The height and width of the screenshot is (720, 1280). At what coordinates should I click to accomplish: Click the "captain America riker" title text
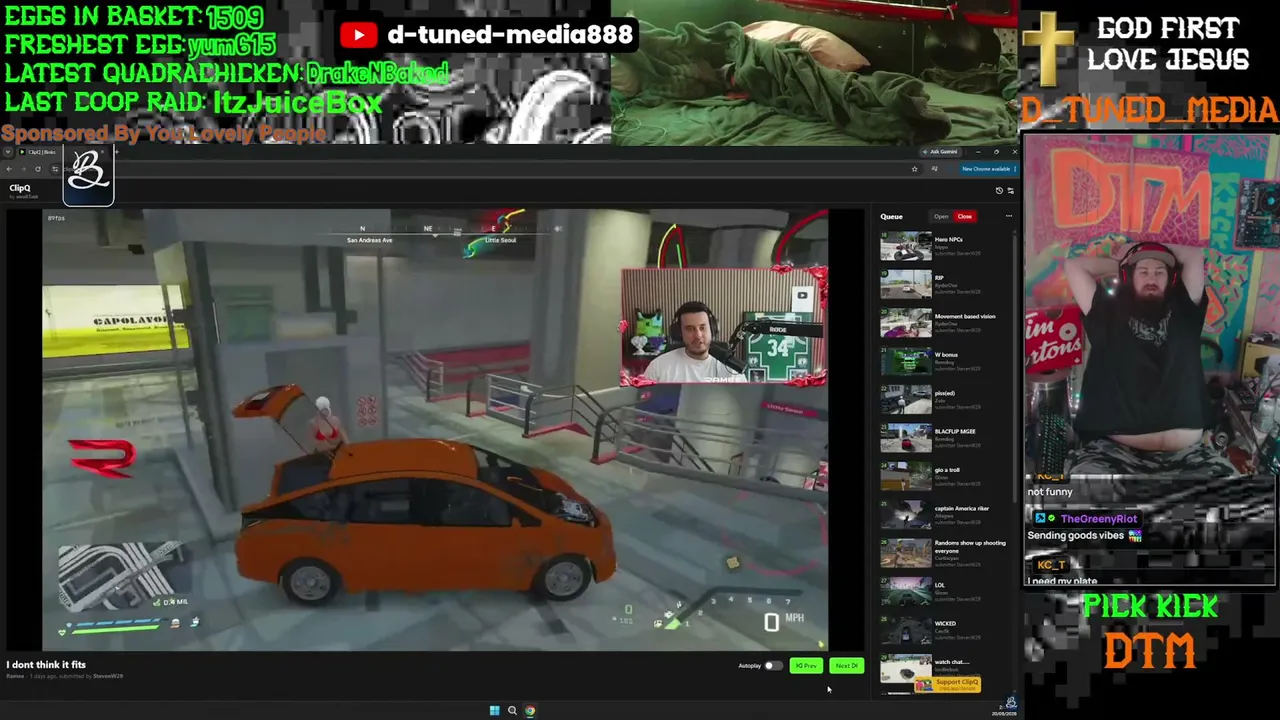point(962,509)
